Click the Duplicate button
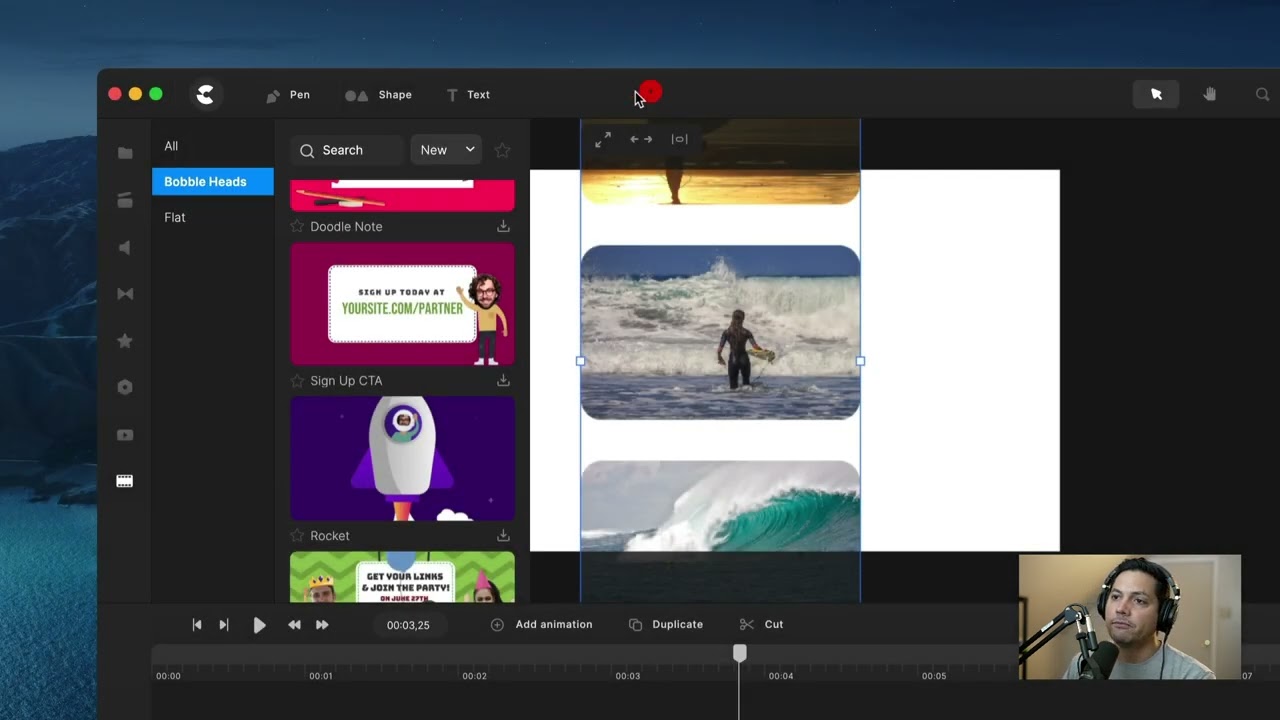Viewport: 1280px width, 720px height. [x=666, y=624]
